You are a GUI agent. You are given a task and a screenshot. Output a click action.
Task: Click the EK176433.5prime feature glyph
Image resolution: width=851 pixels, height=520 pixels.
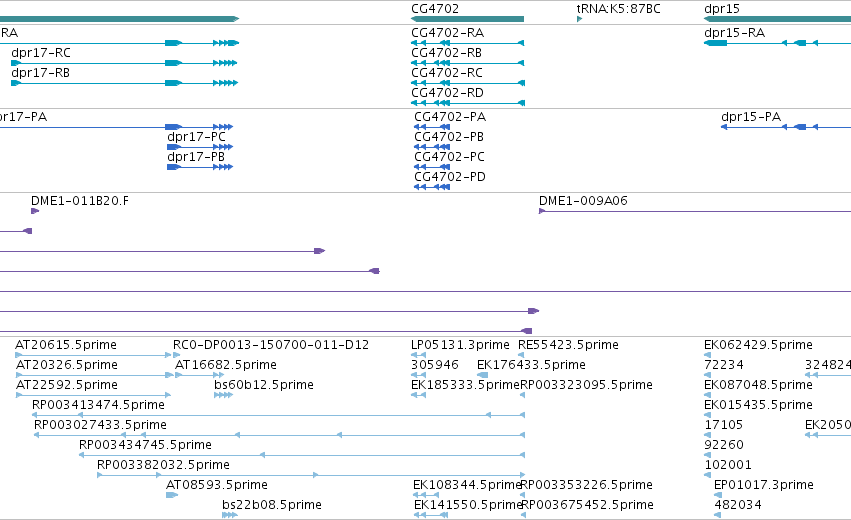point(482,375)
